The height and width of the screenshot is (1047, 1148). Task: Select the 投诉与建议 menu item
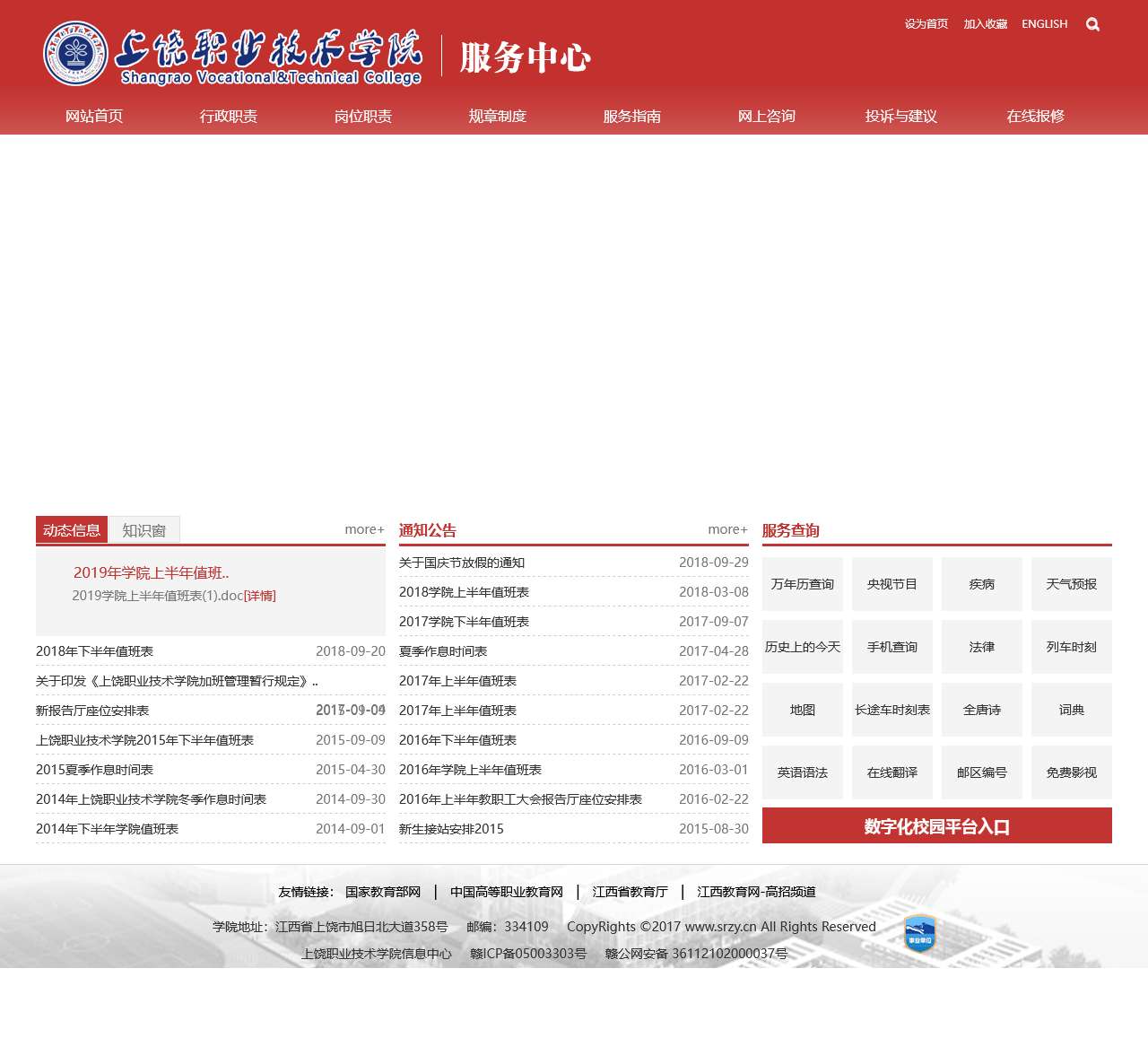pos(900,116)
